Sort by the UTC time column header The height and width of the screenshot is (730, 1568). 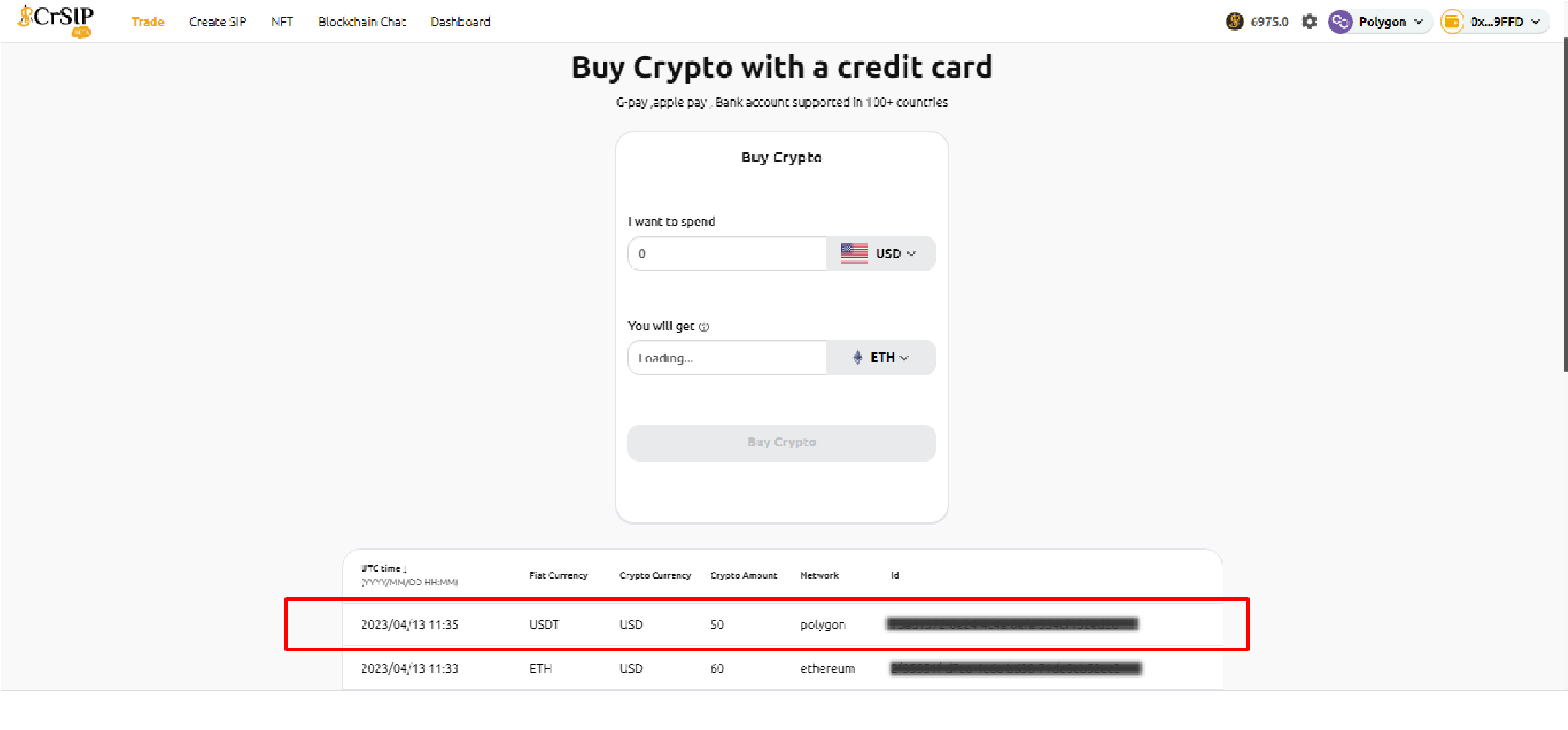click(384, 568)
